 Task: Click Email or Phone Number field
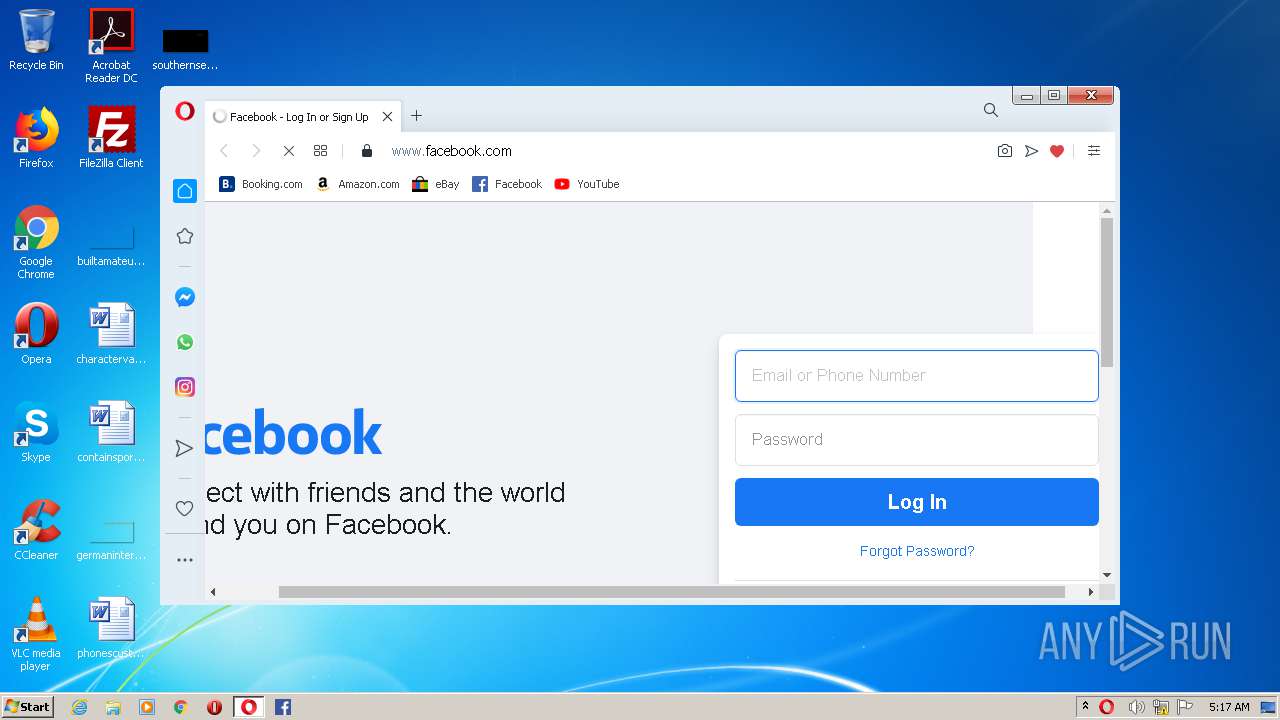(x=916, y=376)
